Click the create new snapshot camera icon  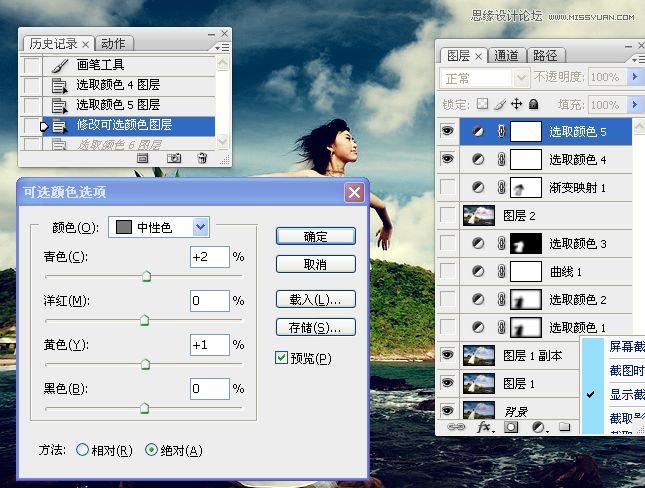173,158
